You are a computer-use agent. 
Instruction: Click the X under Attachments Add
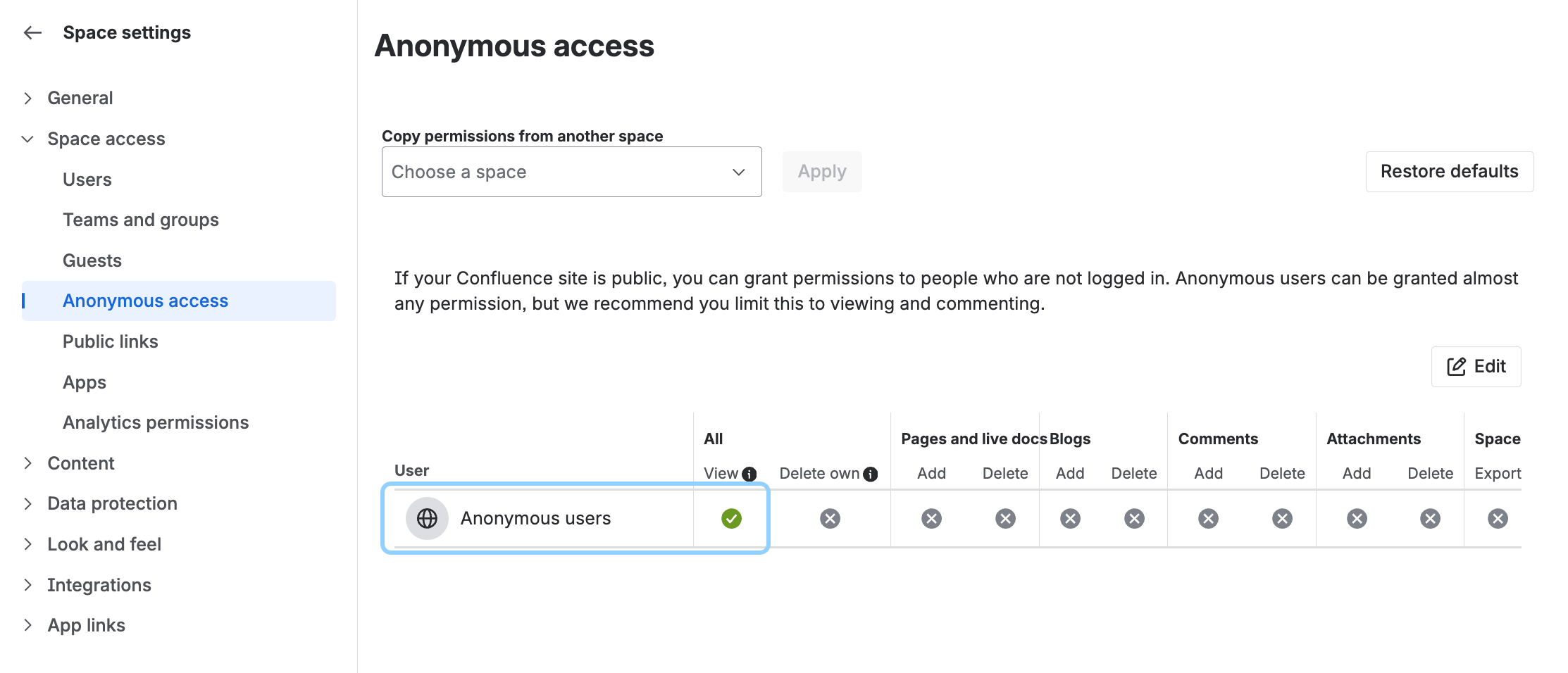click(x=1357, y=519)
